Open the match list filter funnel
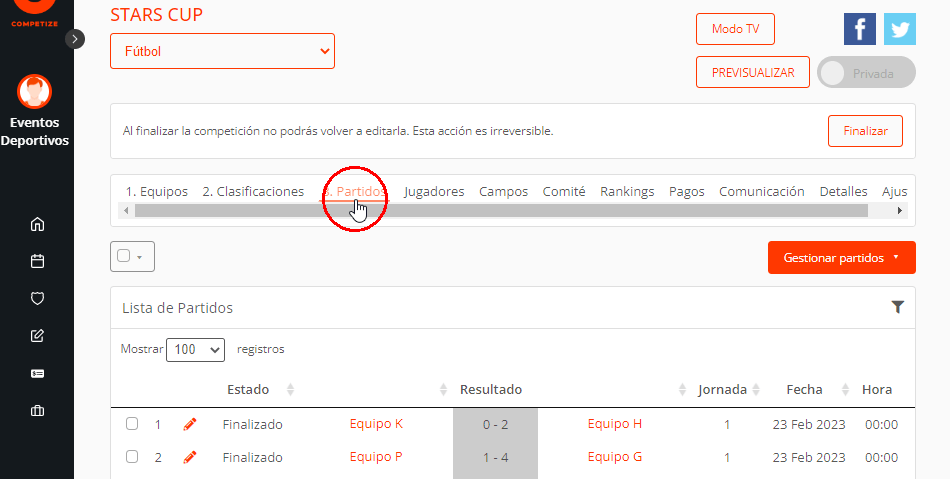This screenshot has height=479, width=950. [x=898, y=307]
